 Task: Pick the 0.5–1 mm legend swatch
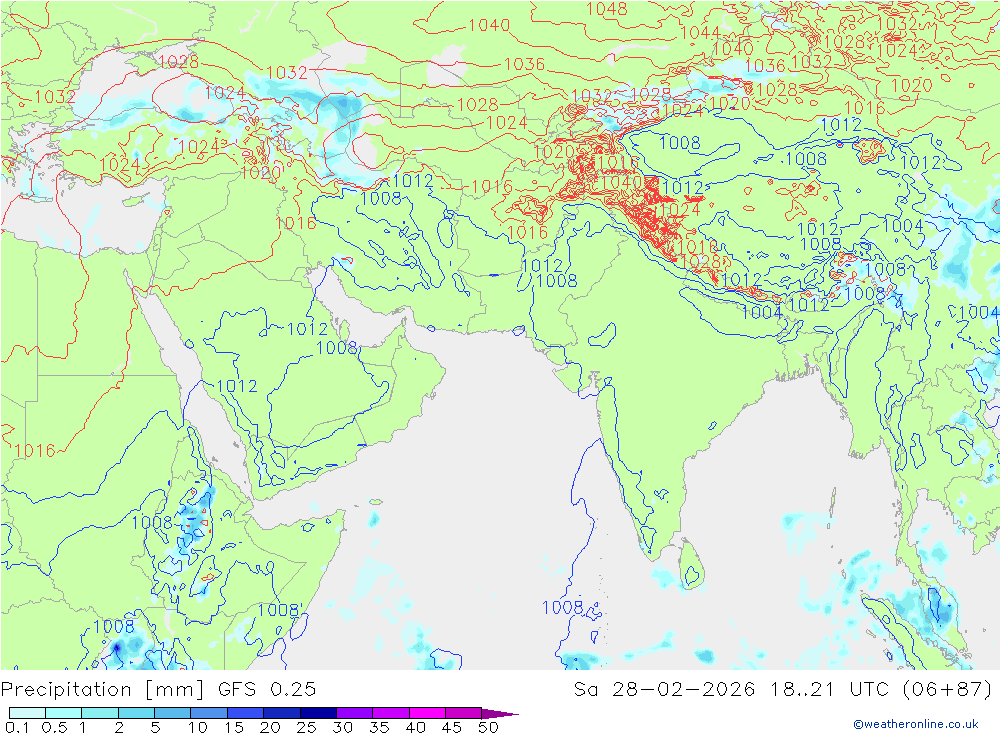63,713
